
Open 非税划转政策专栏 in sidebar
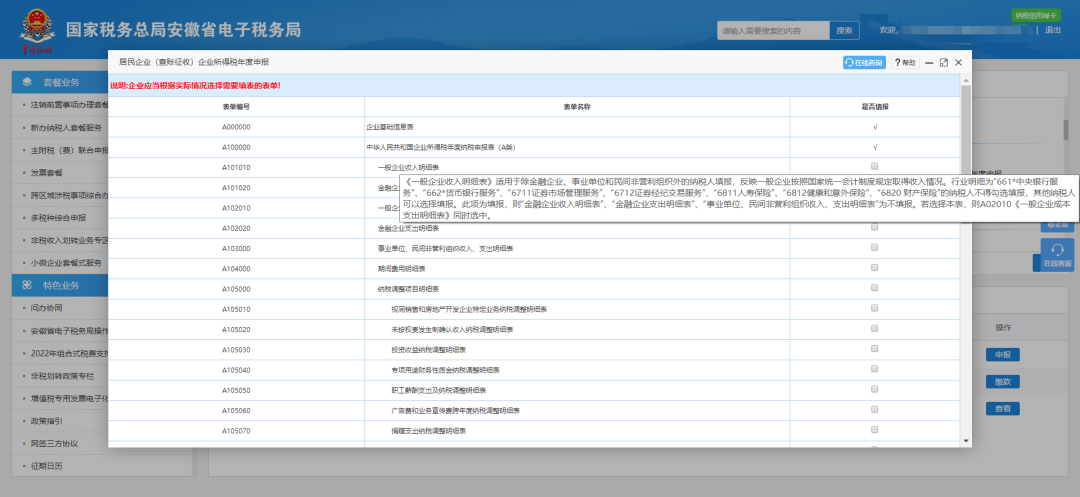(61, 376)
